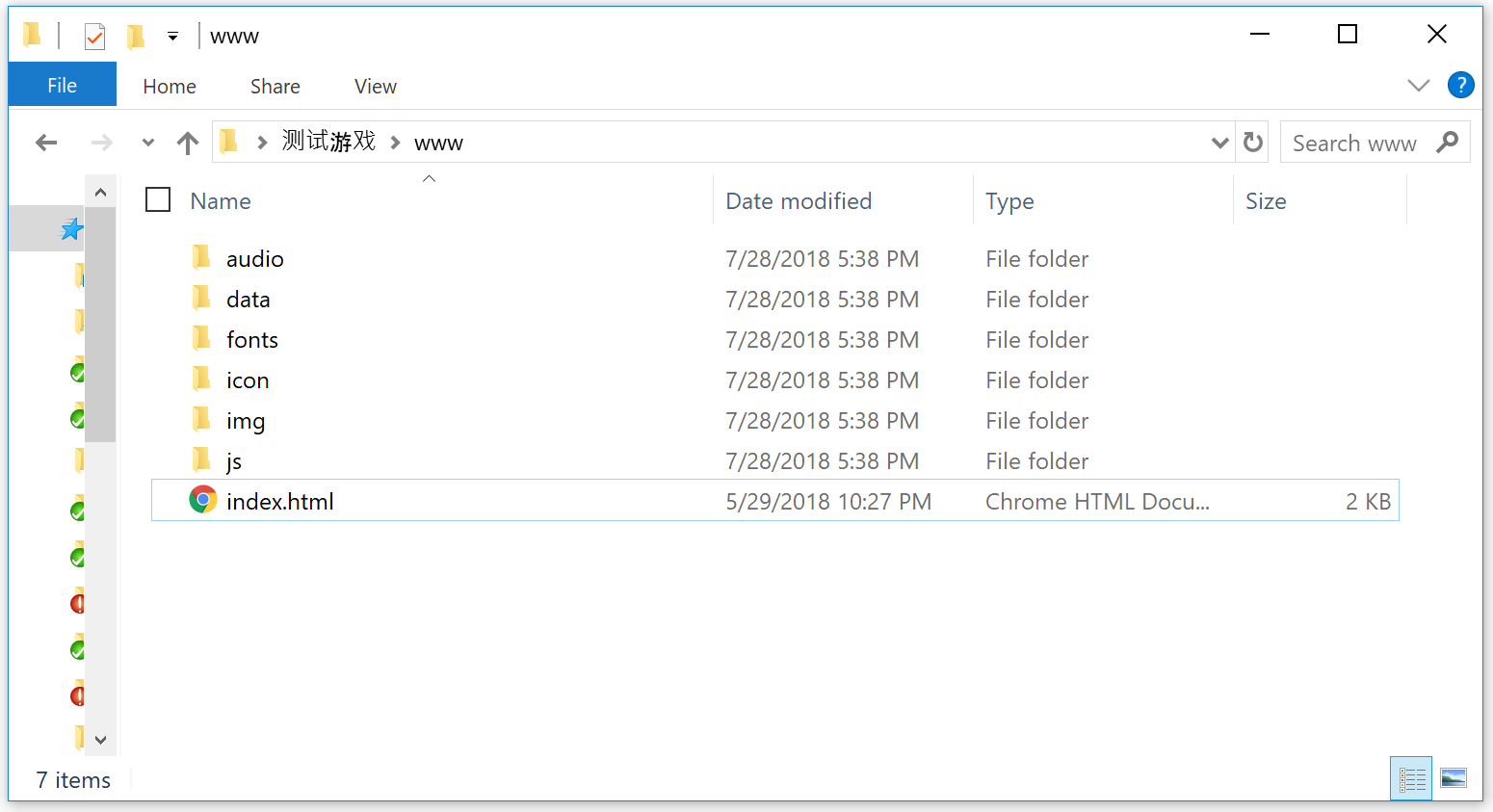Sort by the Date modified column header
The width and height of the screenshot is (1493, 812).
point(799,201)
